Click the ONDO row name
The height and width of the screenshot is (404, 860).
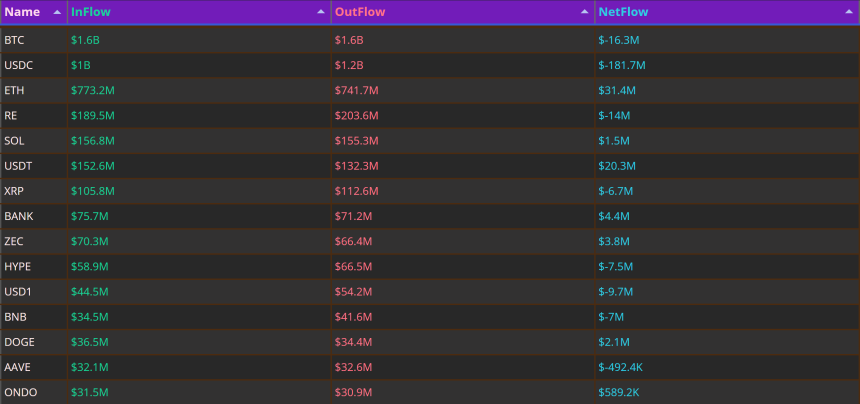click(x=18, y=392)
